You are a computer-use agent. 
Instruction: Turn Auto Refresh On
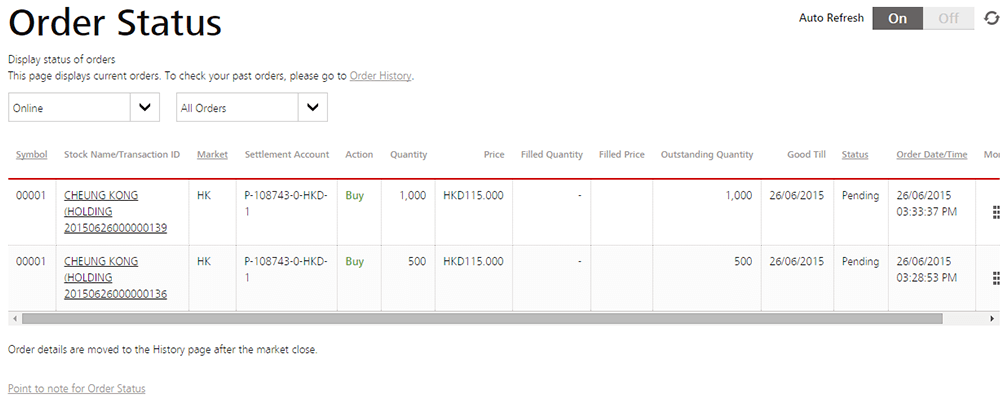tap(898, 18)
